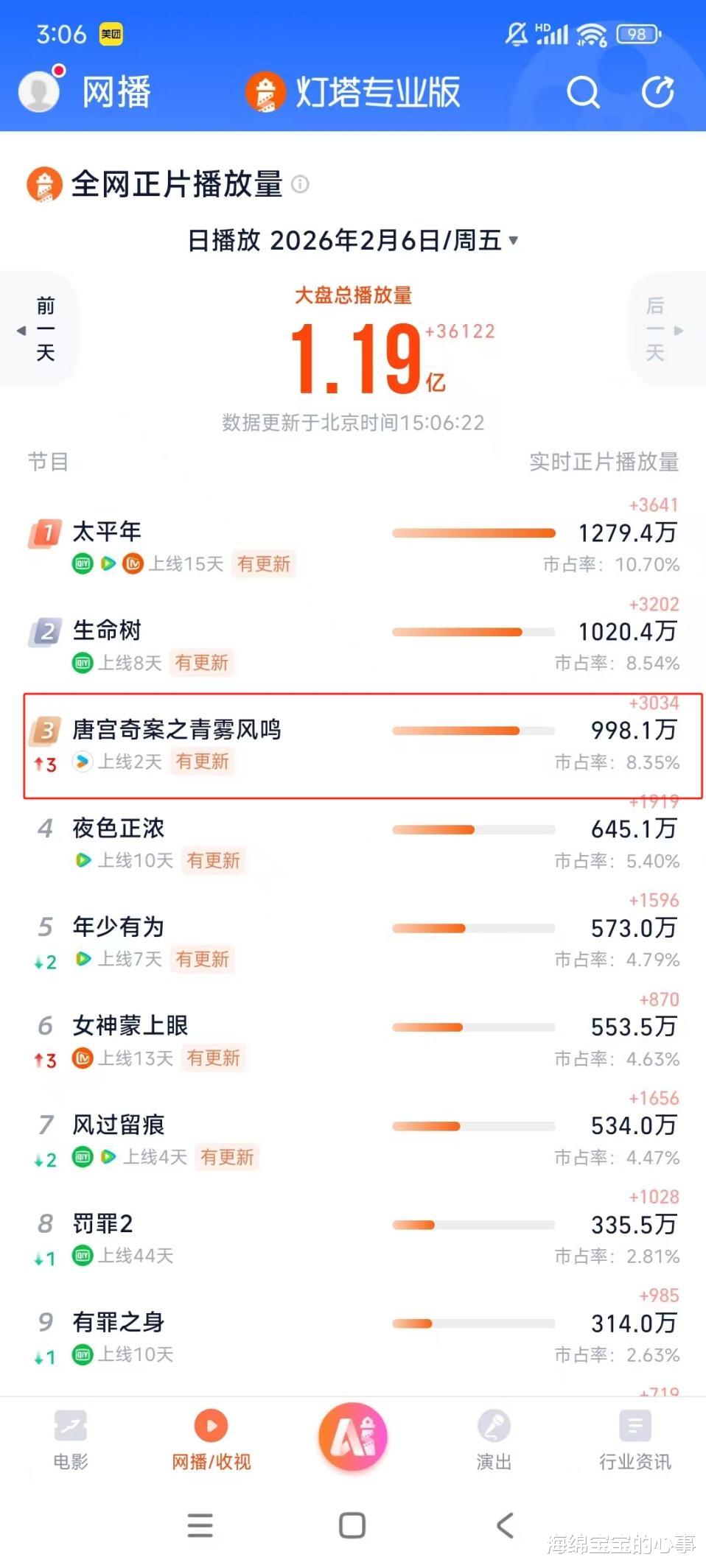The image size is (706, 1568).
Task: Go to next day 后一天
Action: [x=660, y=329]
